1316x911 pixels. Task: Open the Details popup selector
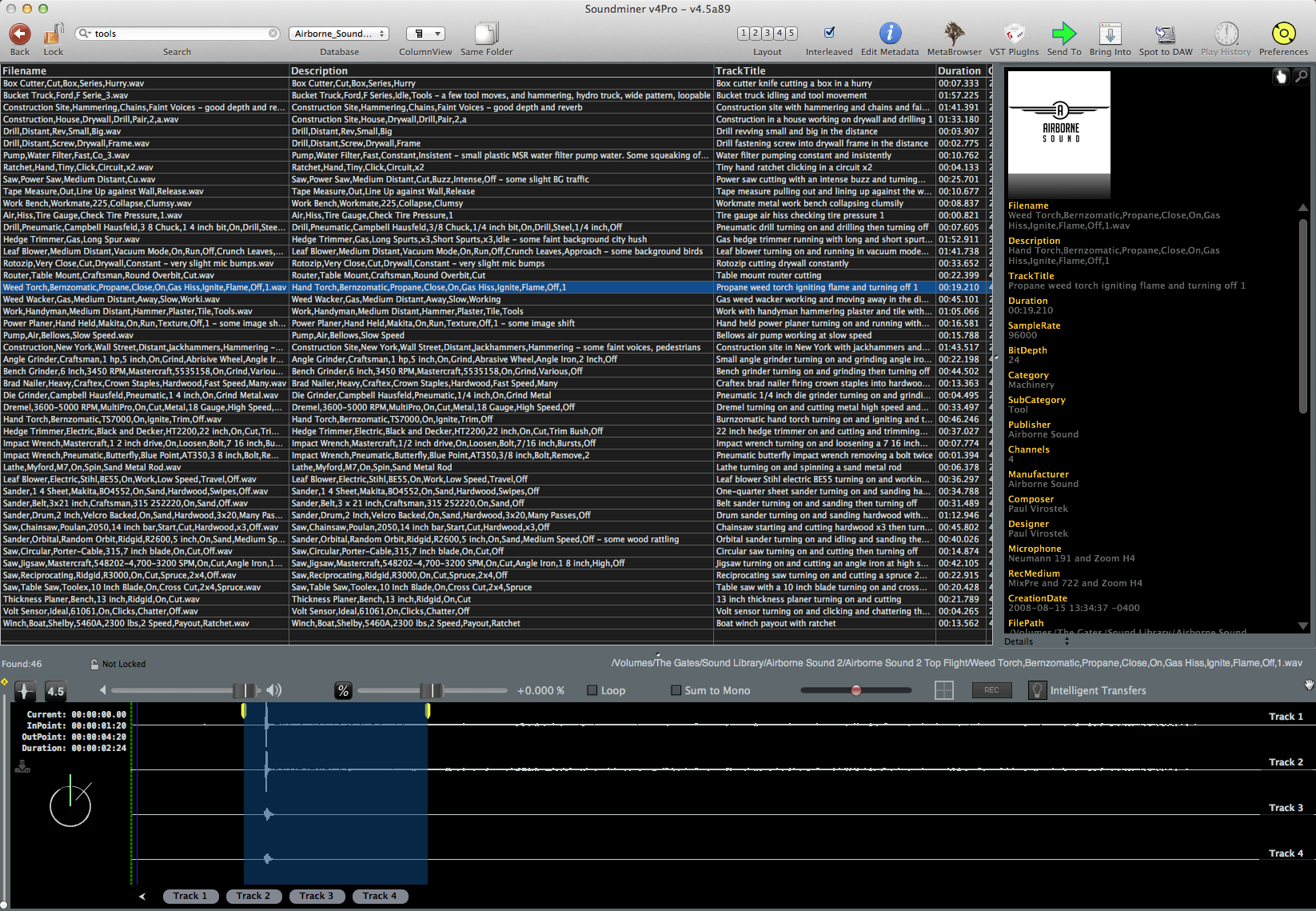pos(1037,641)
